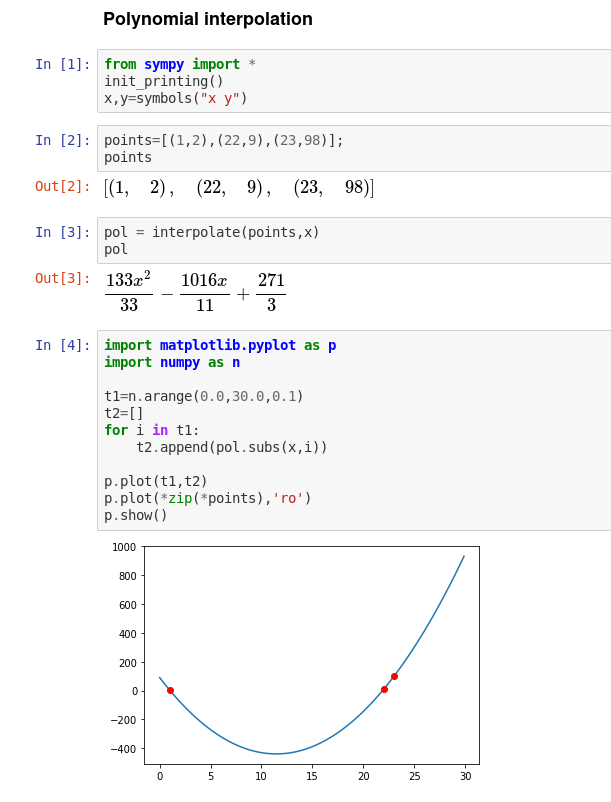
Task: Click the "from sympy import *" code line
Action: [180, 64]
